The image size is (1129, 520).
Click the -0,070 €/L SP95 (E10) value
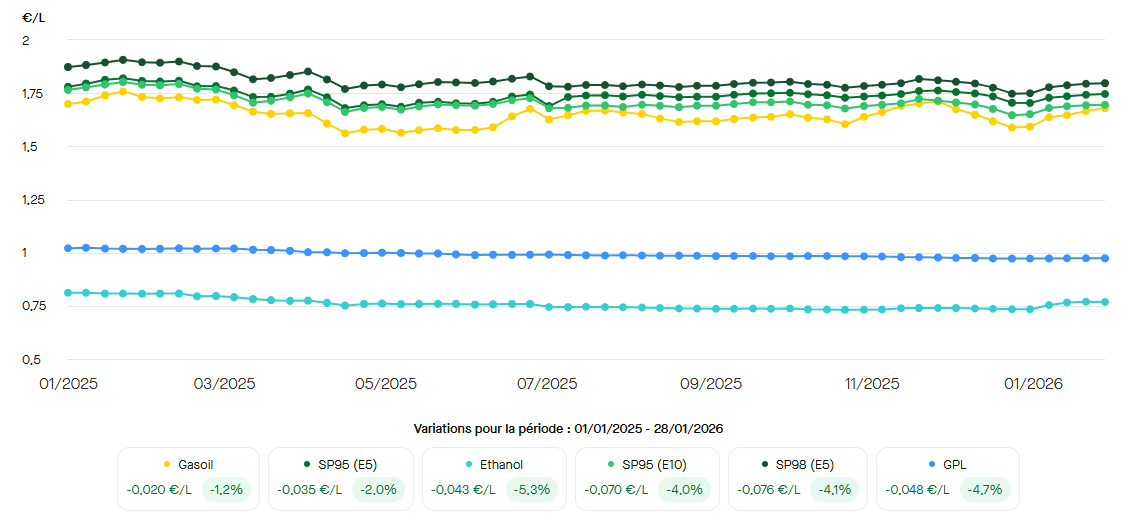pos(614,490)
